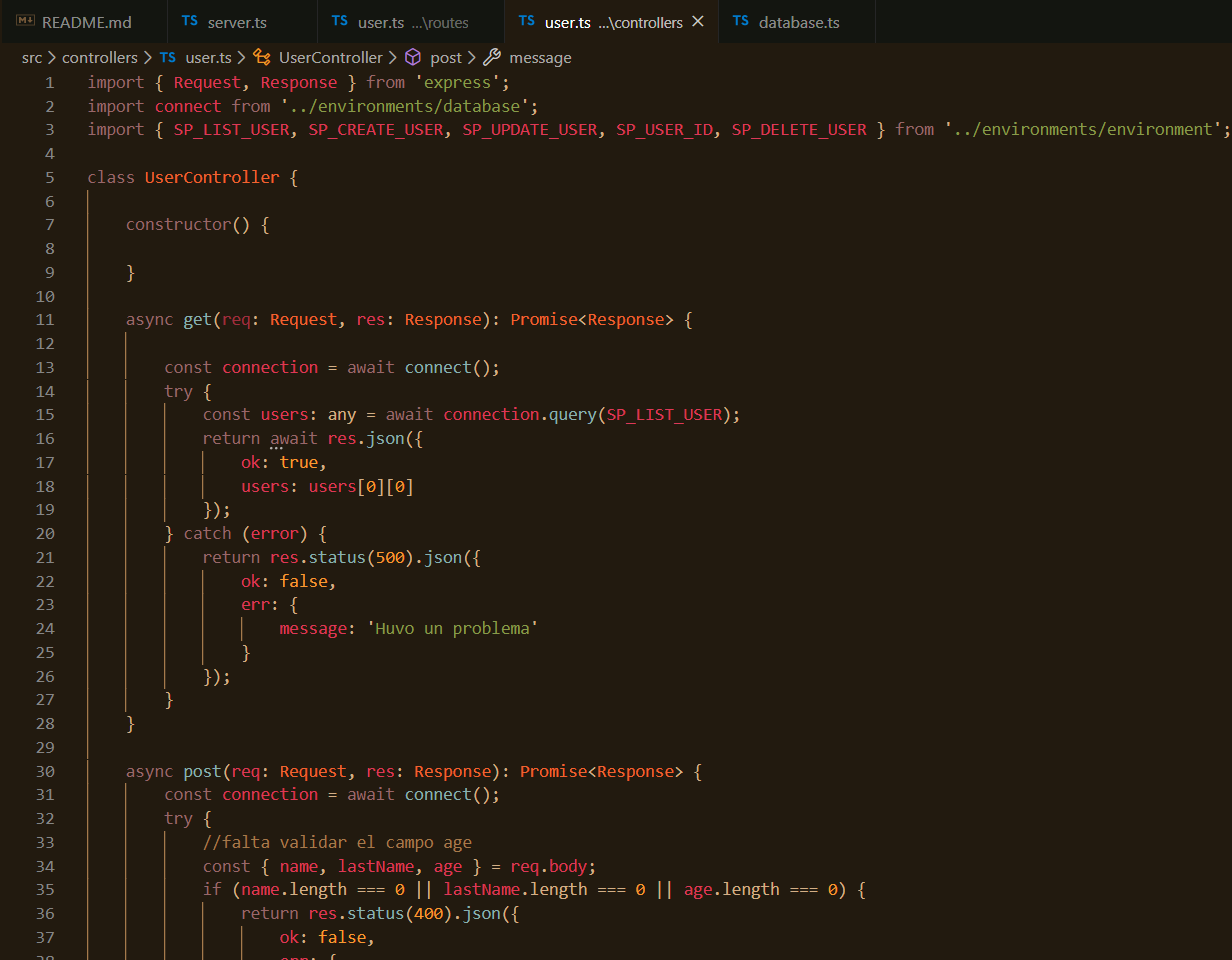Switch to user.ts routes tab

[410, 22]
